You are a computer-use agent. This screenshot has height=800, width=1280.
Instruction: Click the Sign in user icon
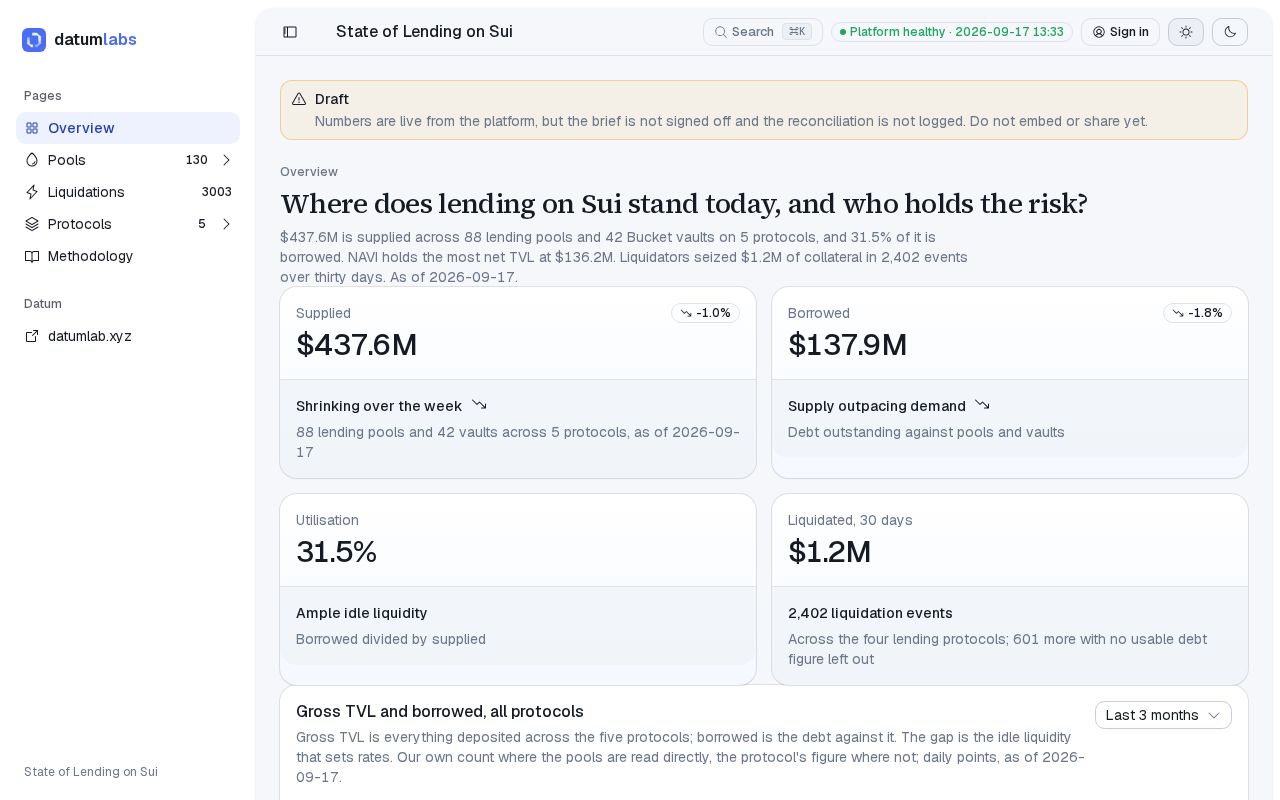point(1099,32)
